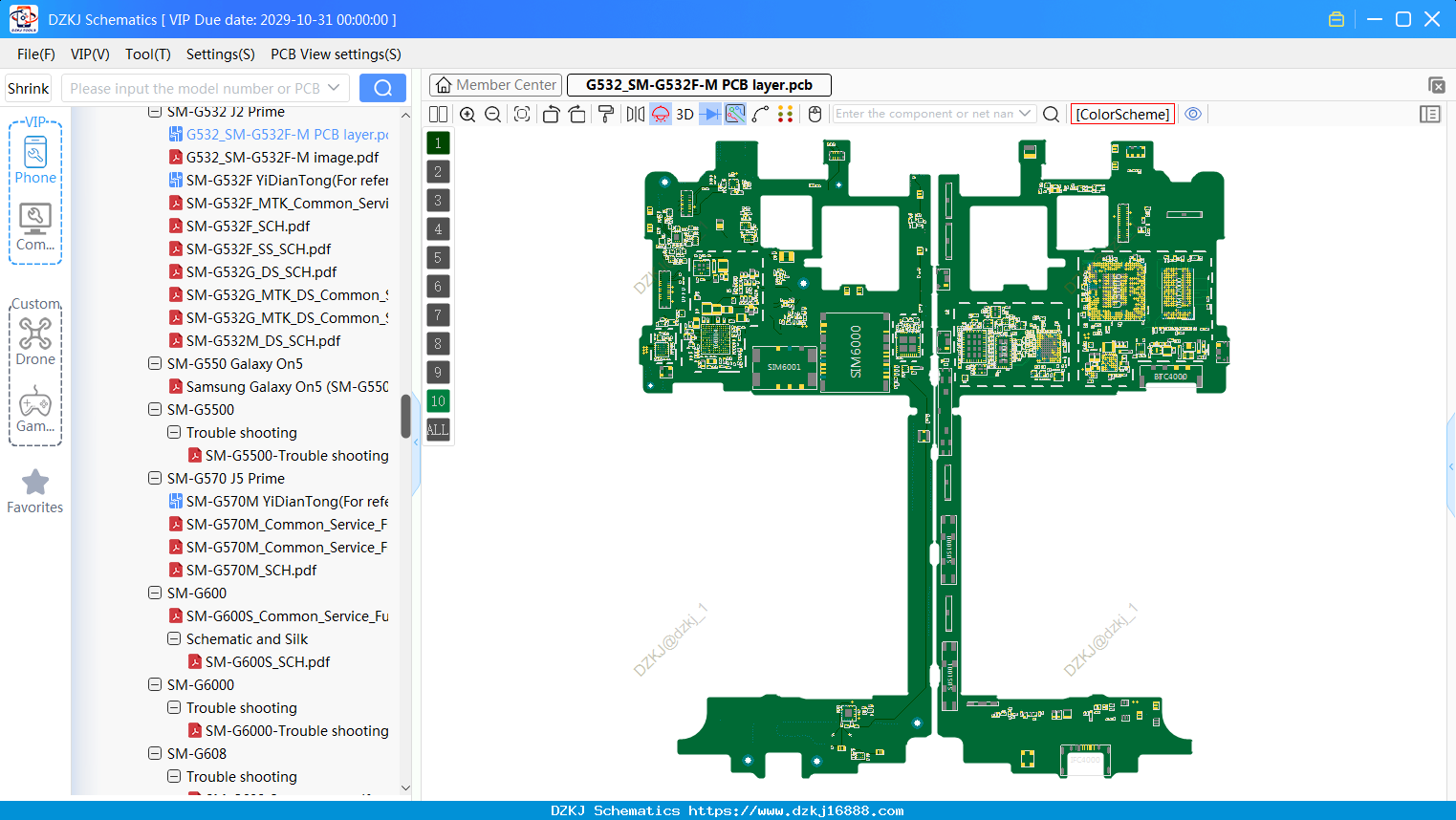Screen dimensions: 1456x820
Task: Show PCB layer 2
Action: point(438,172)
